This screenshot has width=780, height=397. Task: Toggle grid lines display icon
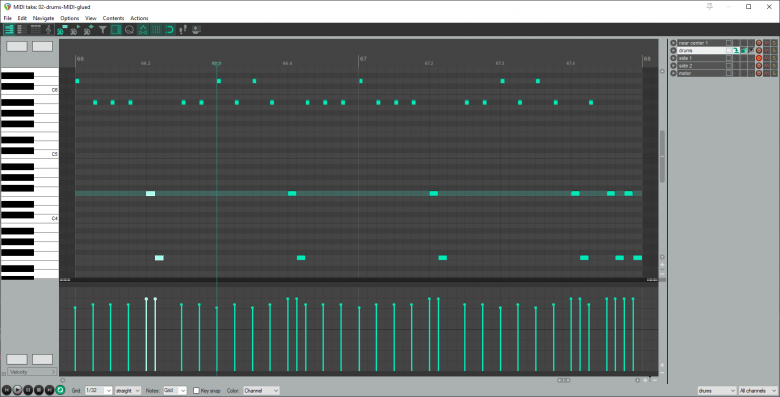(156, 30)
